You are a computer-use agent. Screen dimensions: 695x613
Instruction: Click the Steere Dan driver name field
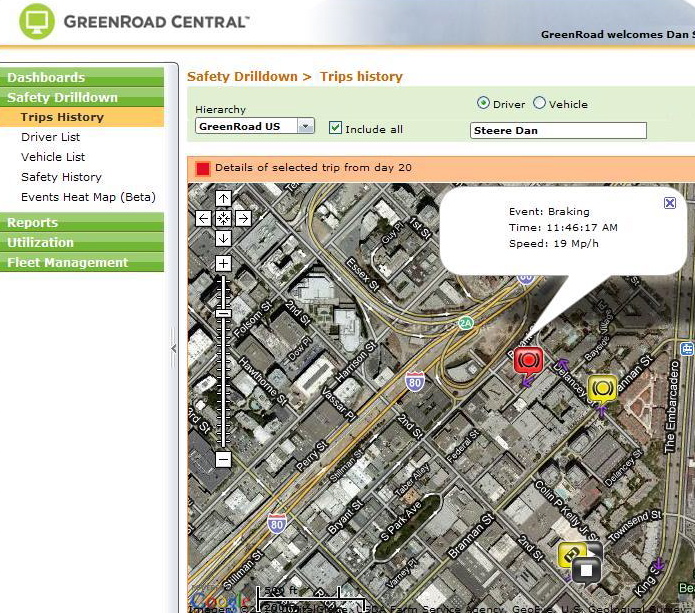(x=558, y=131)
